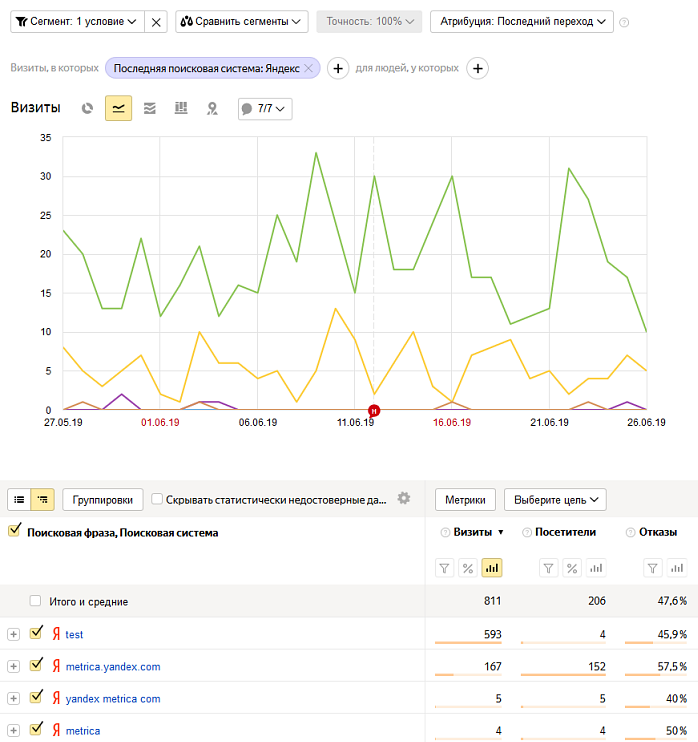Screen dimensions: 698x742
Task: Click the Yandex icon in the test row
Action: tap(56, 634)
